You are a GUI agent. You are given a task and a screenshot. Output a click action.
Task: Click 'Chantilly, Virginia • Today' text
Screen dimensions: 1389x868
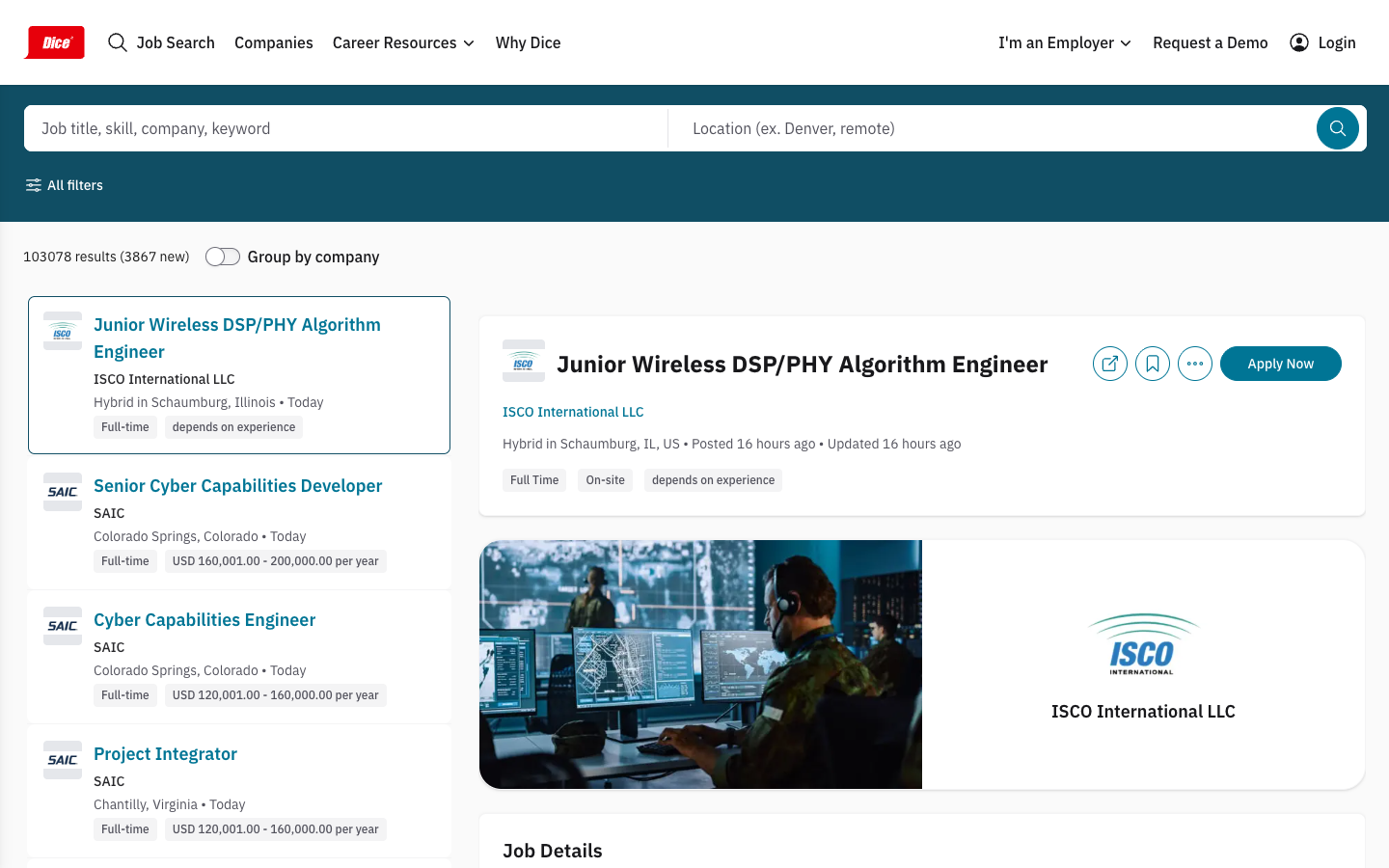(x=170, y=804)
